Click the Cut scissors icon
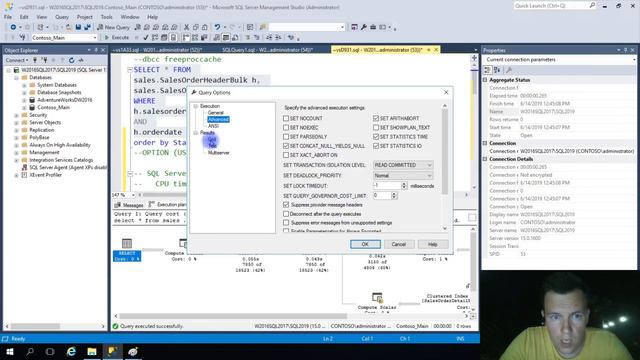The height and width of the screenshot is (360, 640). (187, 27)
